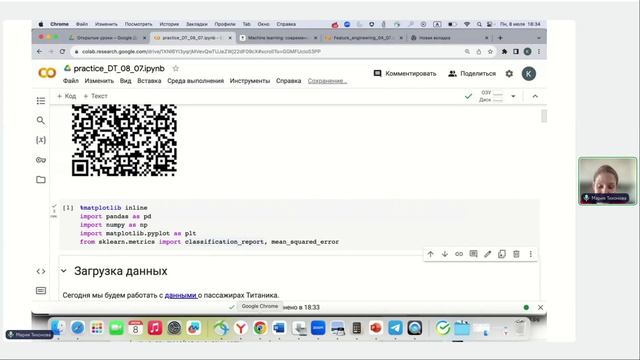Open more cell actions menu
The width and height of the screenshot is (640, 360).
pyautogui.click(x=531, y=254)
